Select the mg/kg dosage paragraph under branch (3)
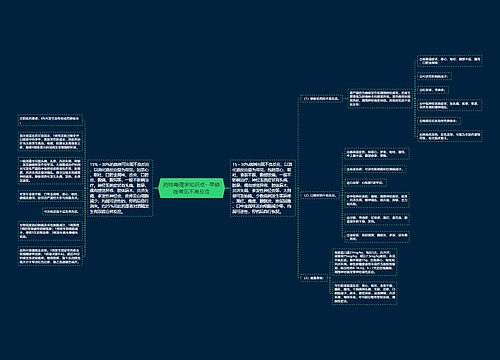 point(365,262)
